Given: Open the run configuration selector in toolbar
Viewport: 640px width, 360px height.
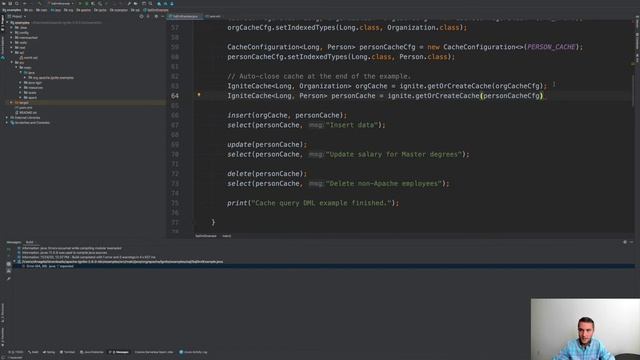Looking at the screenshot, I should click(x=61, y=4).
